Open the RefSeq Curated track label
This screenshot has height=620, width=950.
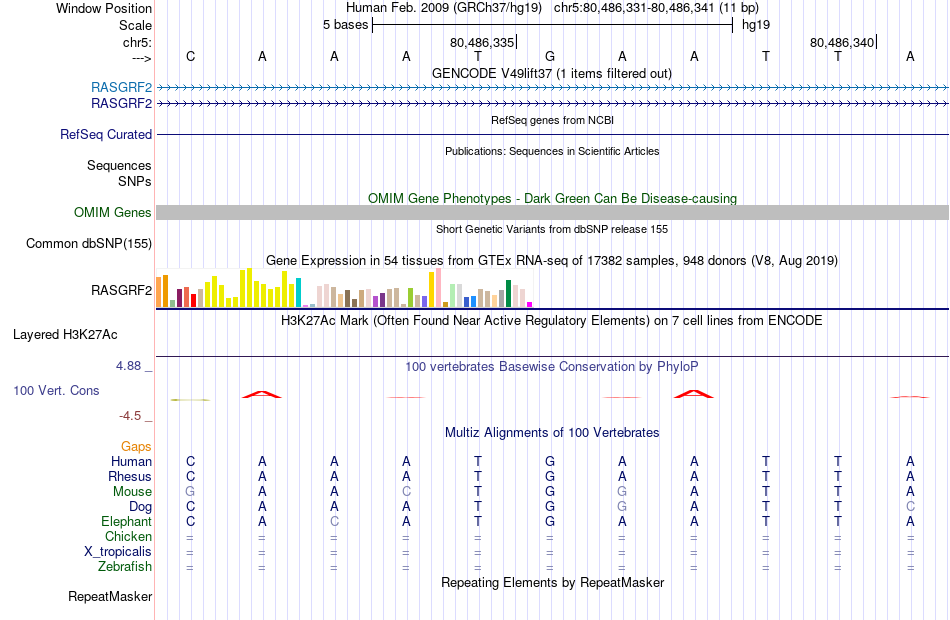coord(106,135)
